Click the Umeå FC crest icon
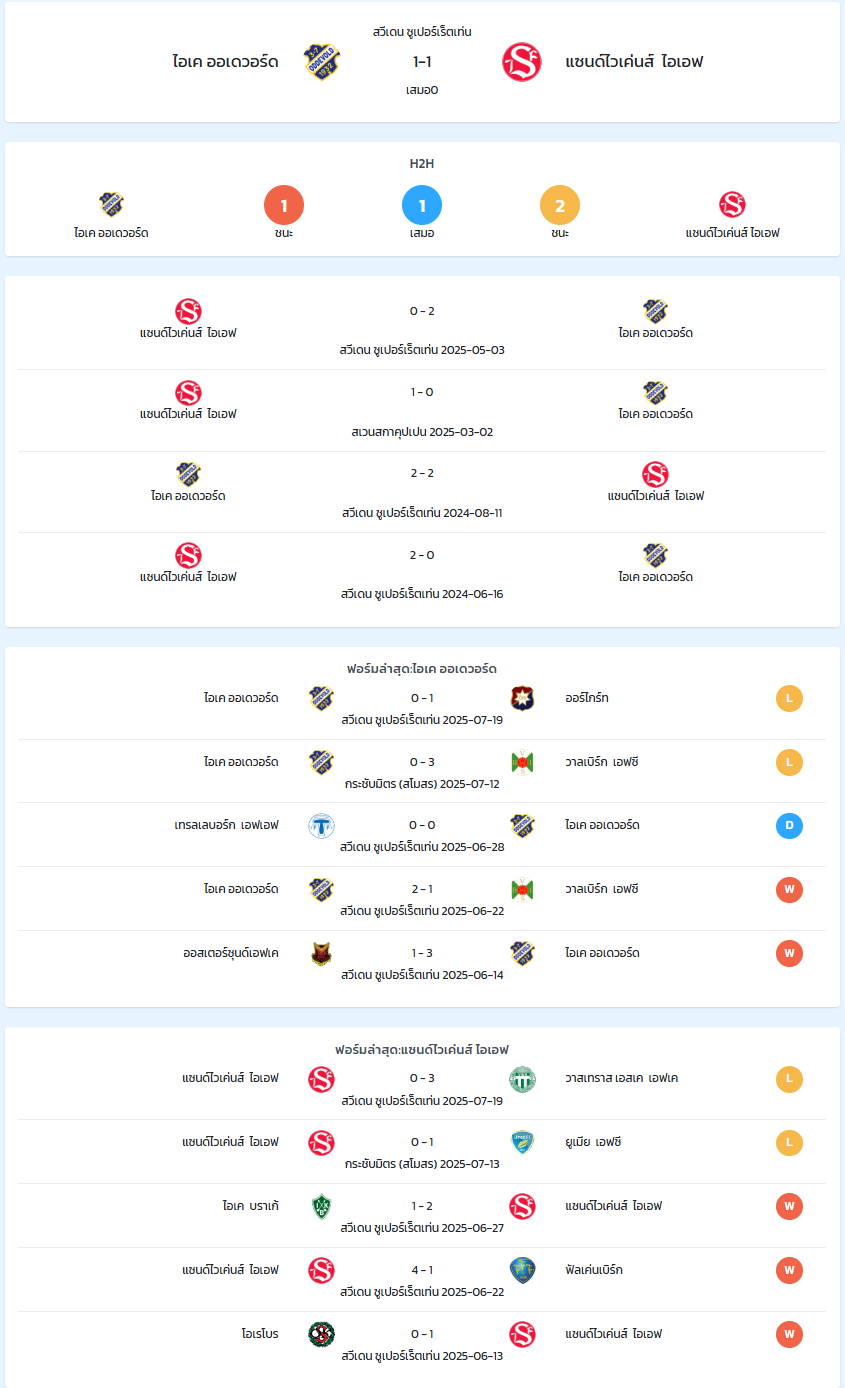845x1388 pixels. point(522,1143)
